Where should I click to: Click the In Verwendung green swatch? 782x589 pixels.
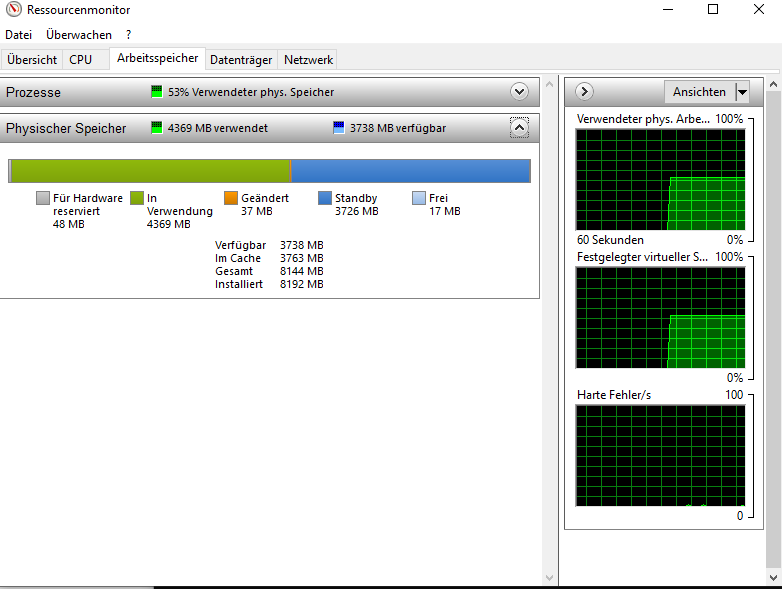pyautogui.click(x=137, y=198)
